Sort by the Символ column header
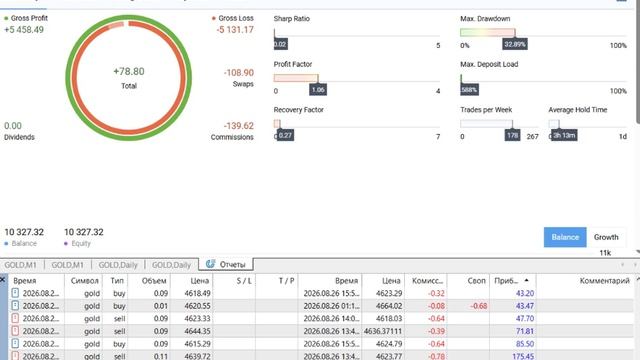 84,281
